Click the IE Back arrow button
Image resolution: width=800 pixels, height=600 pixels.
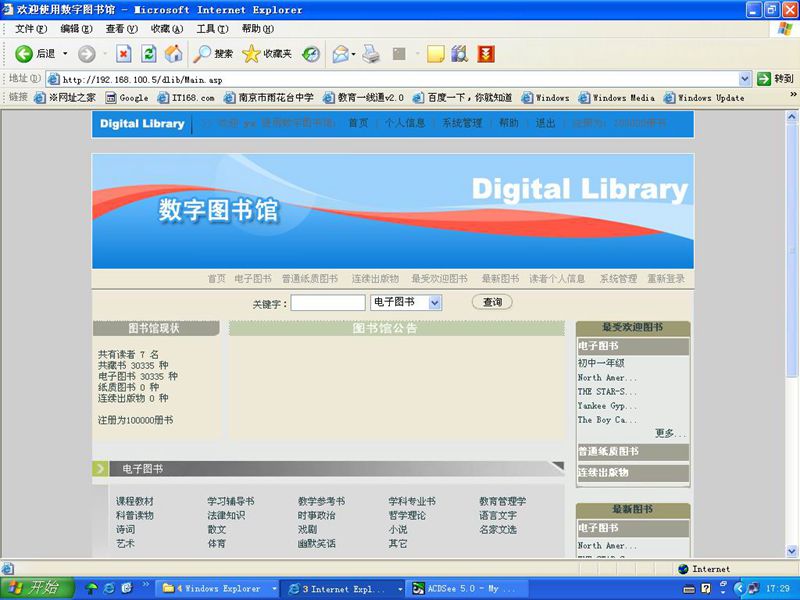coord(24,54)
